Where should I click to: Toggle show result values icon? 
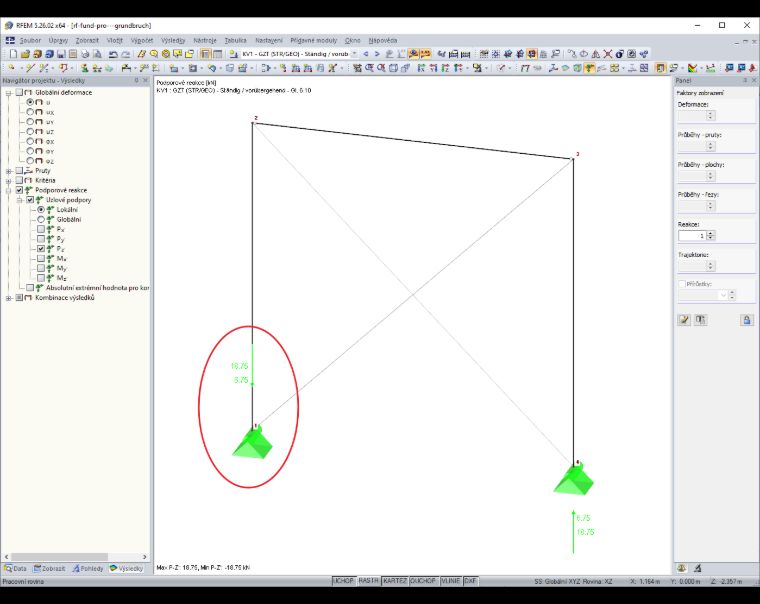coord(425,54)
